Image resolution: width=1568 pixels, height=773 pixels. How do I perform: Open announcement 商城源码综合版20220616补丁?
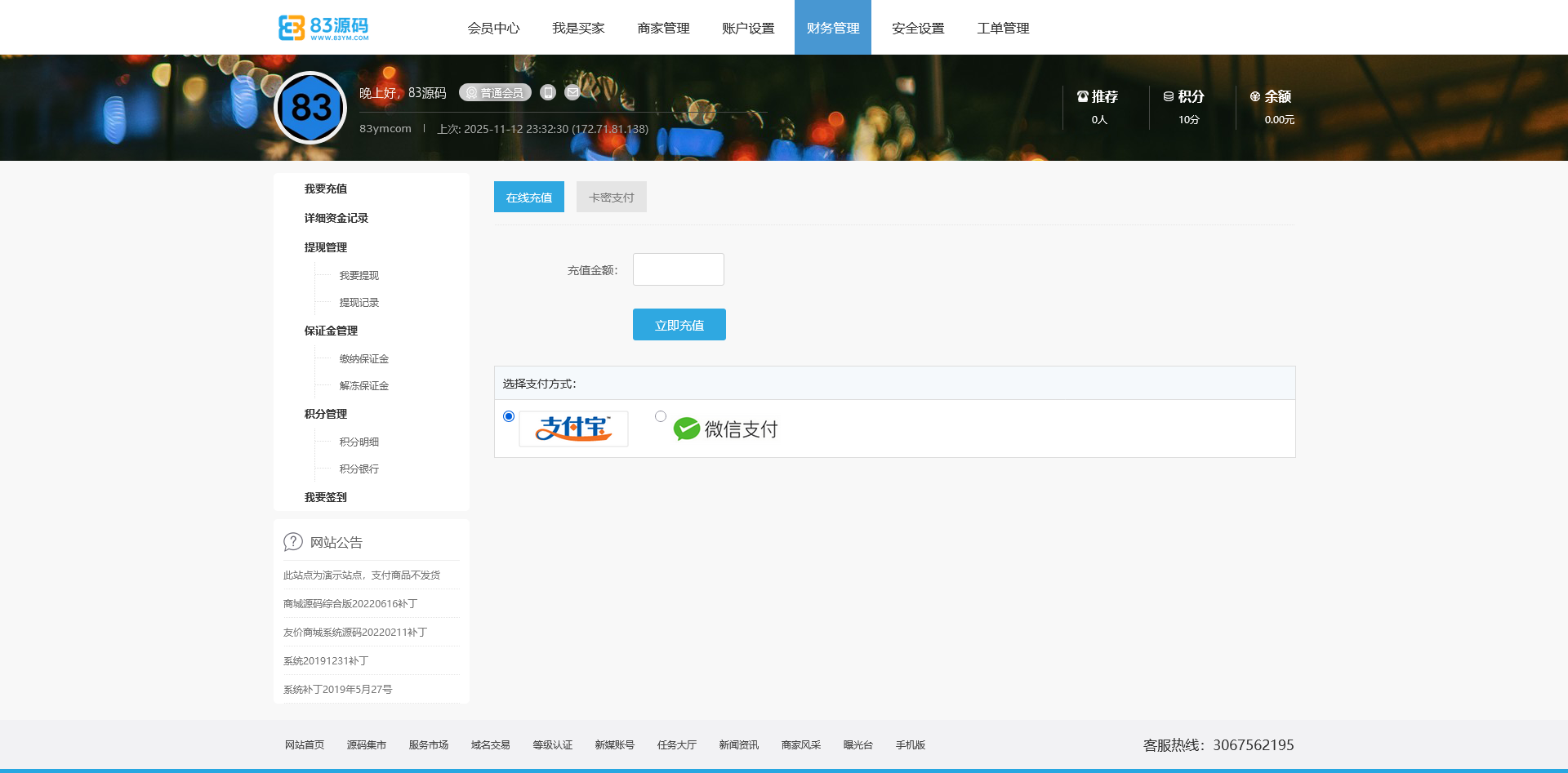pos(350,604)
